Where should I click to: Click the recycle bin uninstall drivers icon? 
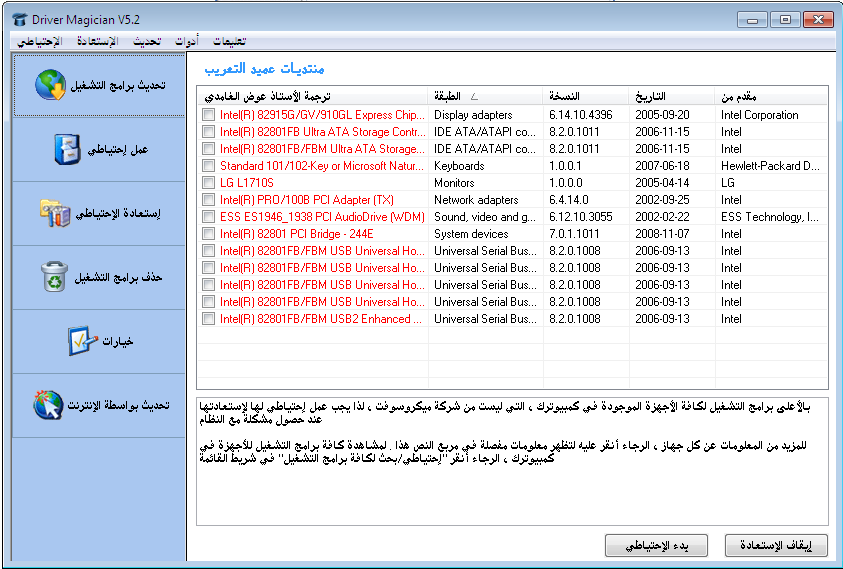coord(54,277)
